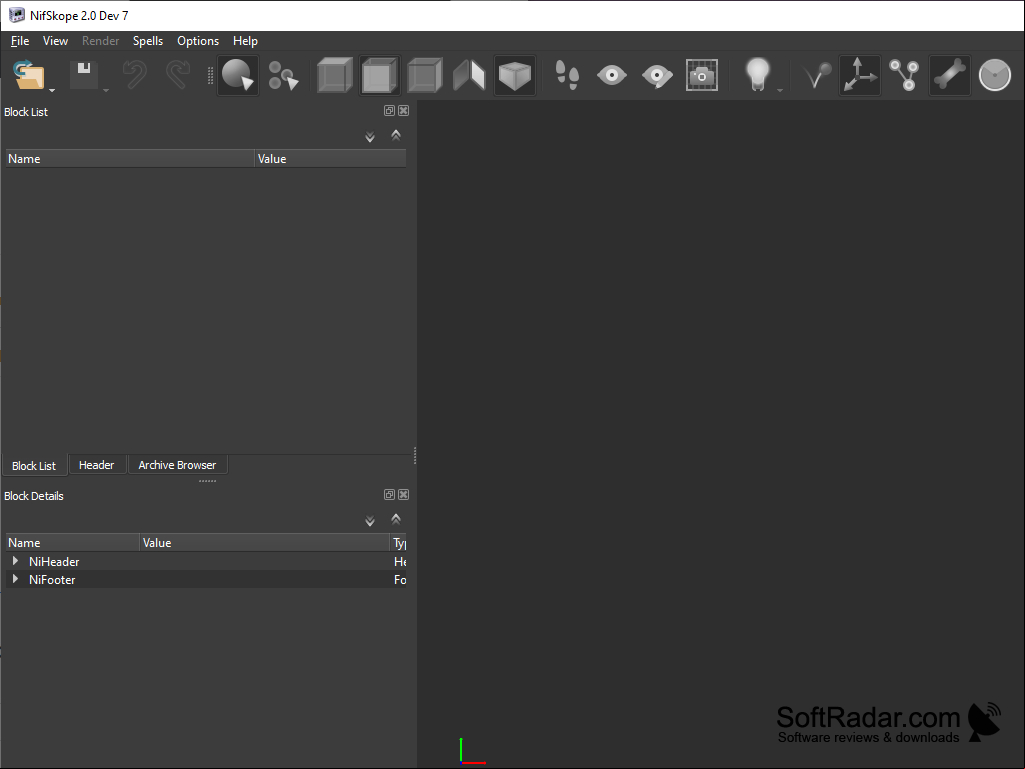Toggle the bone skeleton icon

click(x=950, y=75)
